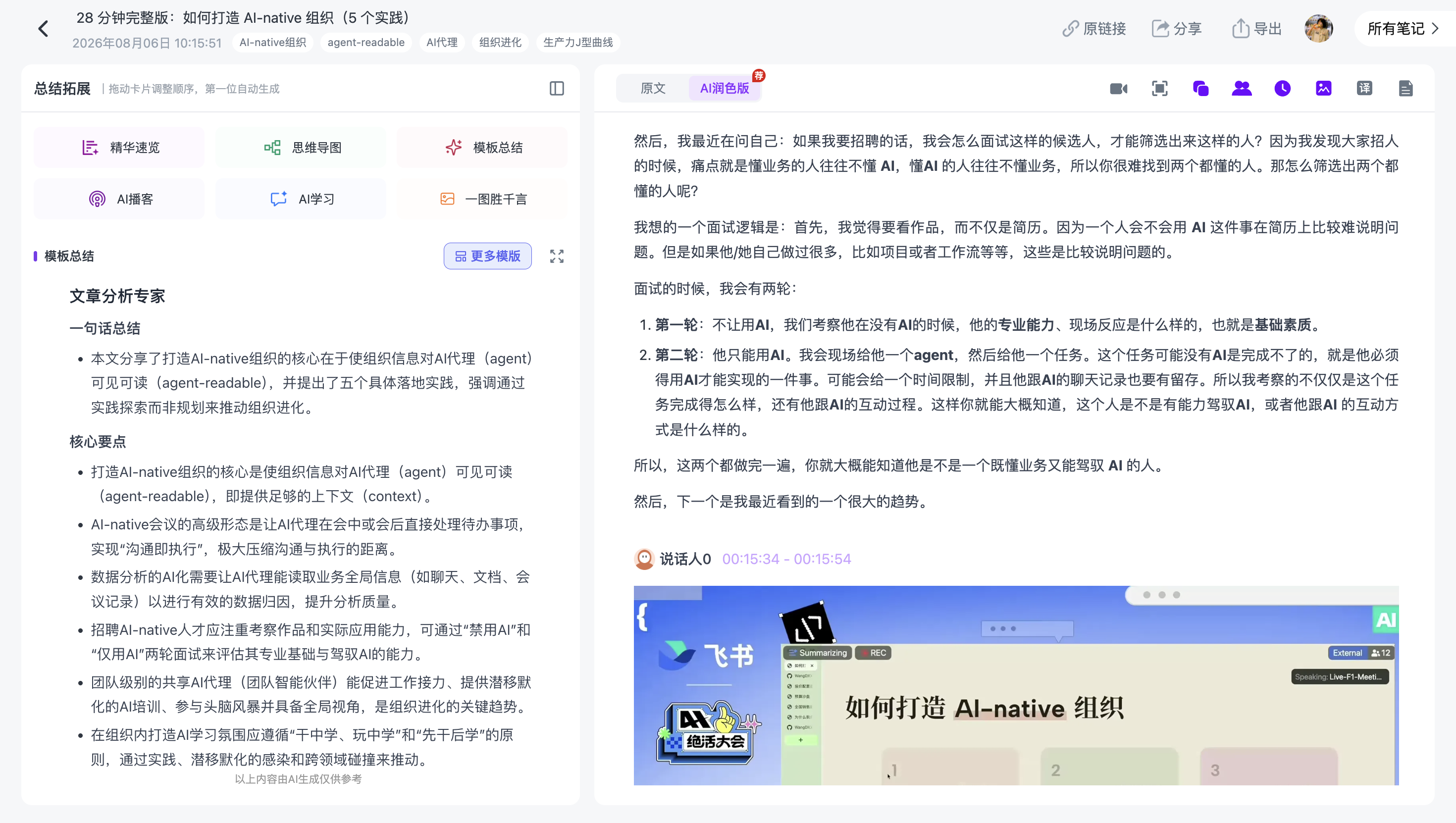Image resolution: width=1456 pixels, height=823 pixels.
Task: Click the clock timestamp icon
Action: pos(1283,88)
